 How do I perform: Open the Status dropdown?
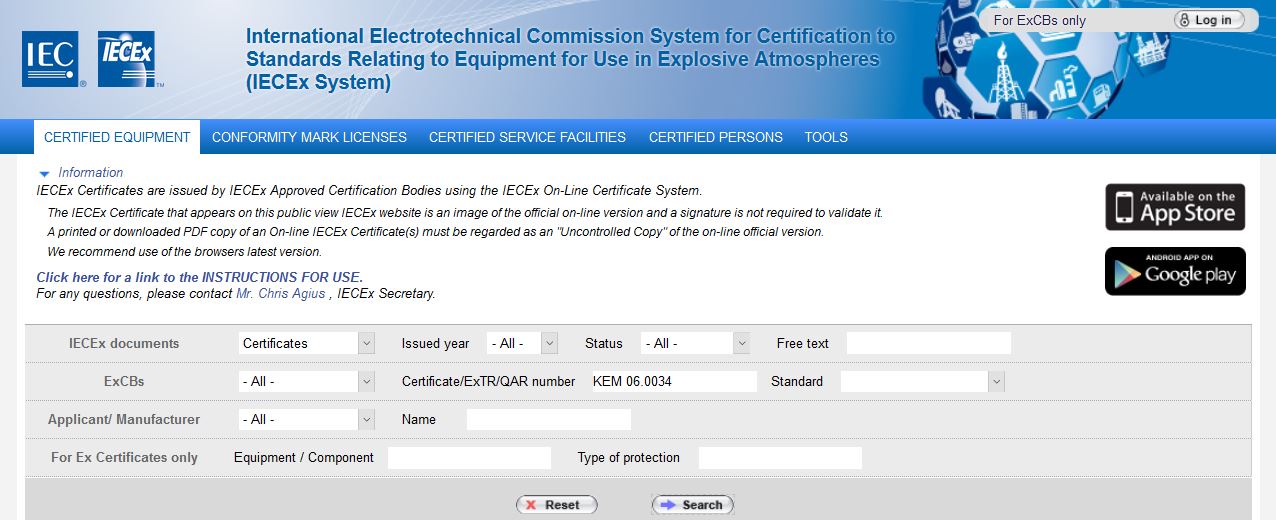coord(695,343)
